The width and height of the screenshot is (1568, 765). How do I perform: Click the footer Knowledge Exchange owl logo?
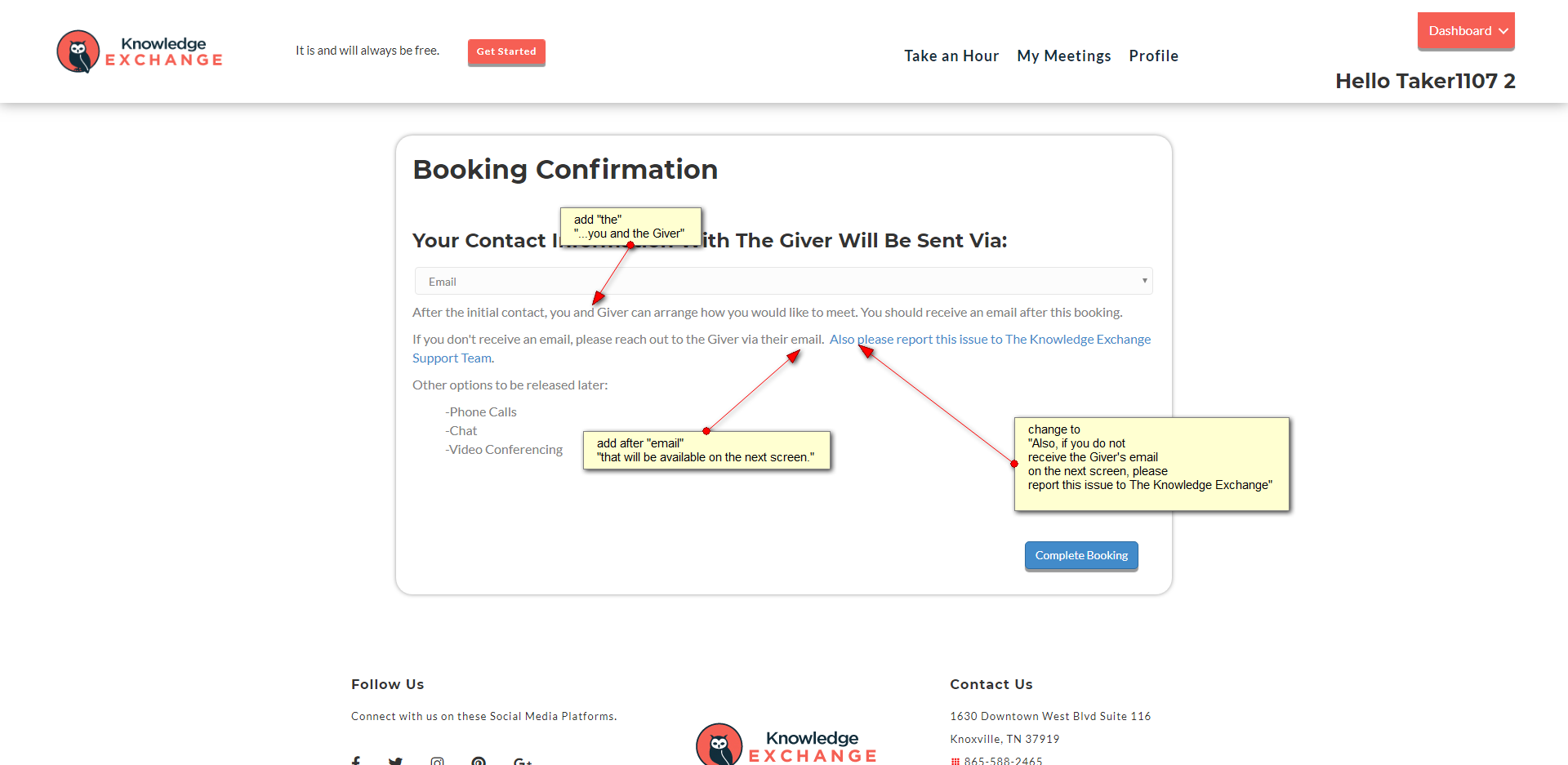(x=719, y=745)
